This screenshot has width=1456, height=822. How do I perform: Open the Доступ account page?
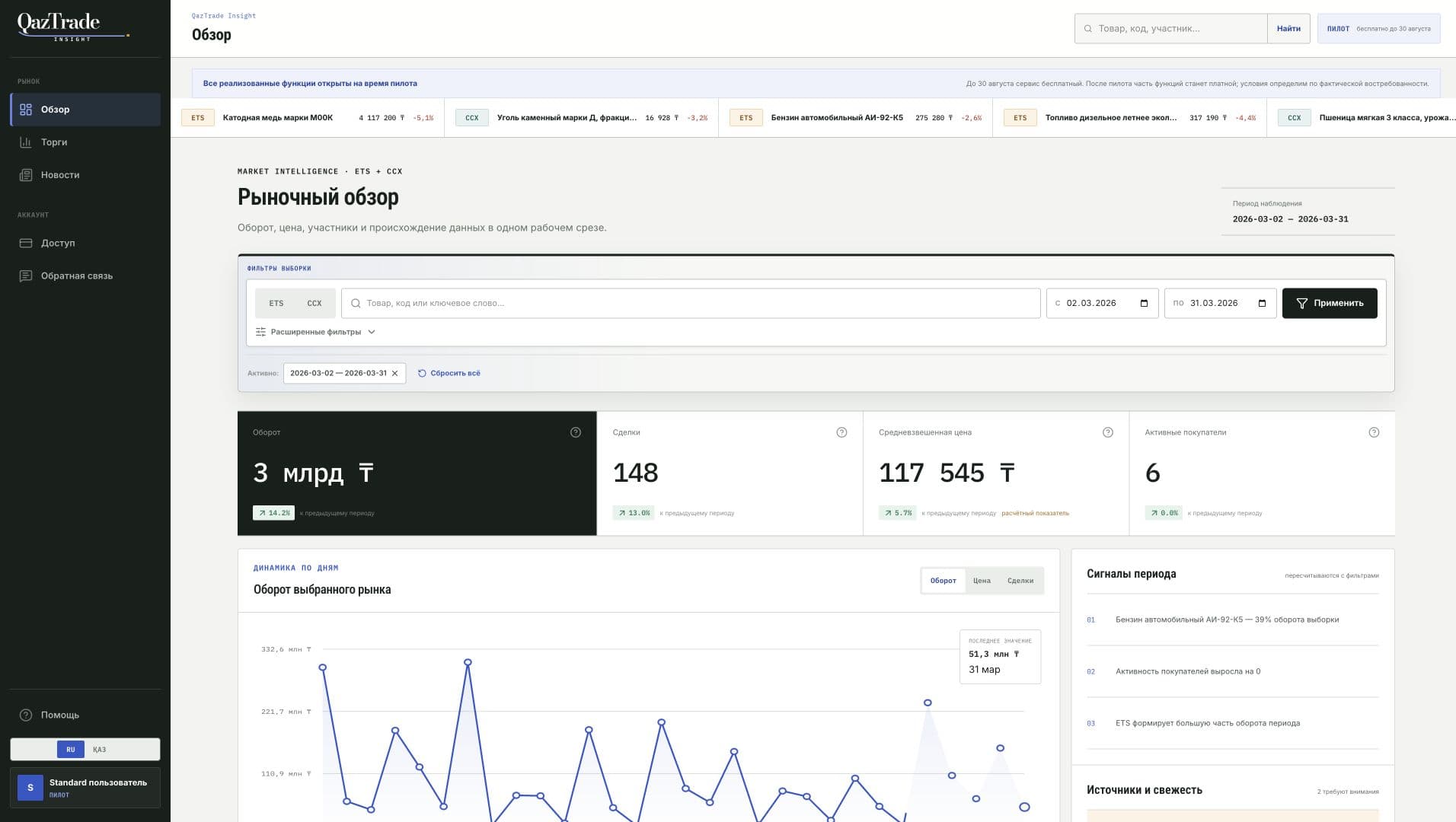[x=85, y=244]
